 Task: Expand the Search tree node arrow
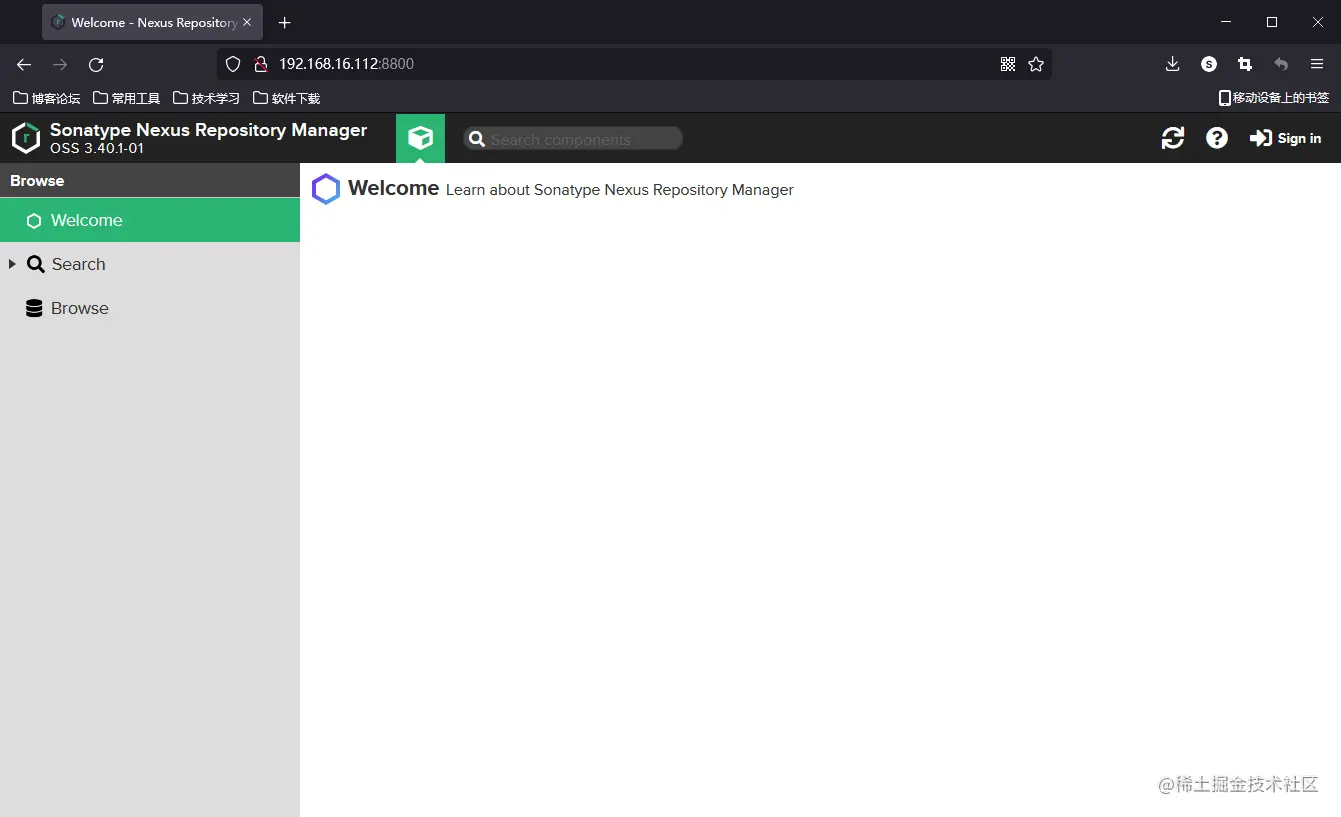coord(12,264)
